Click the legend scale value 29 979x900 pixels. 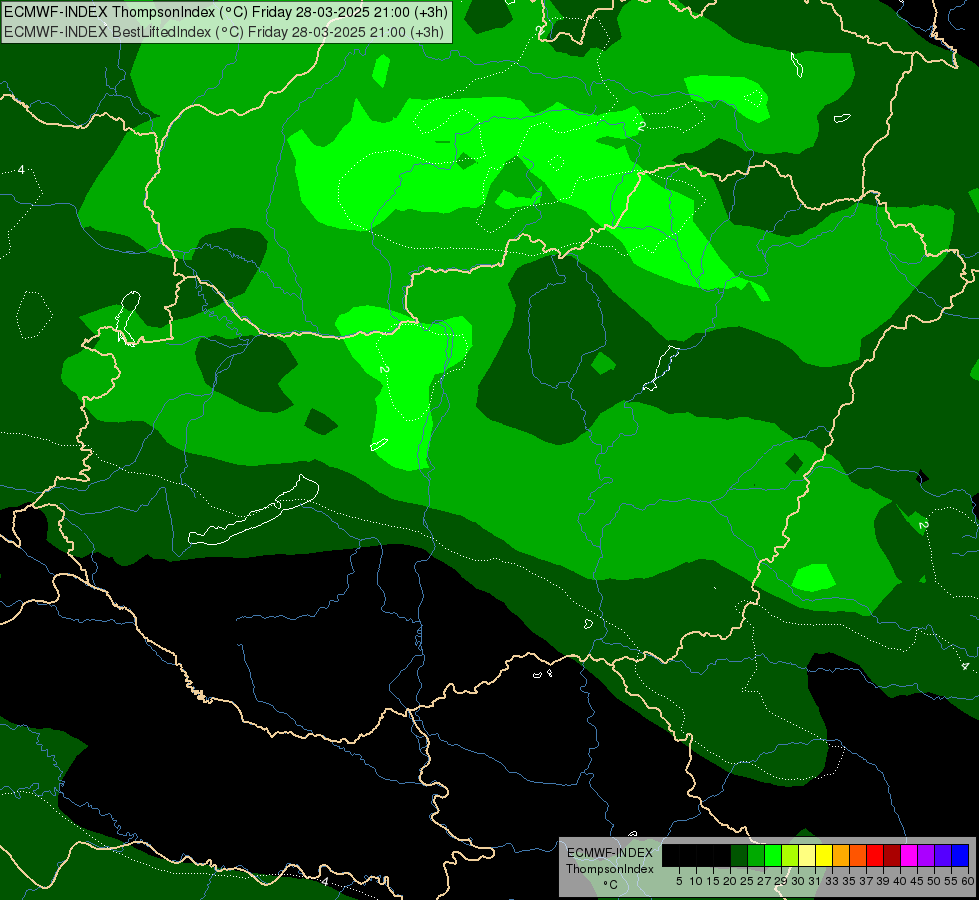pos(781,881)
